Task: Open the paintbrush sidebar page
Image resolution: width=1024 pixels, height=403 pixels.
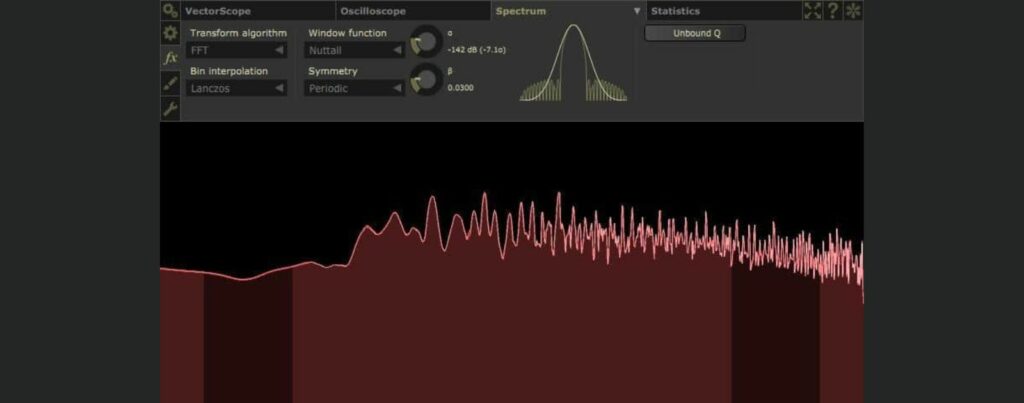Action: point(171,84)
